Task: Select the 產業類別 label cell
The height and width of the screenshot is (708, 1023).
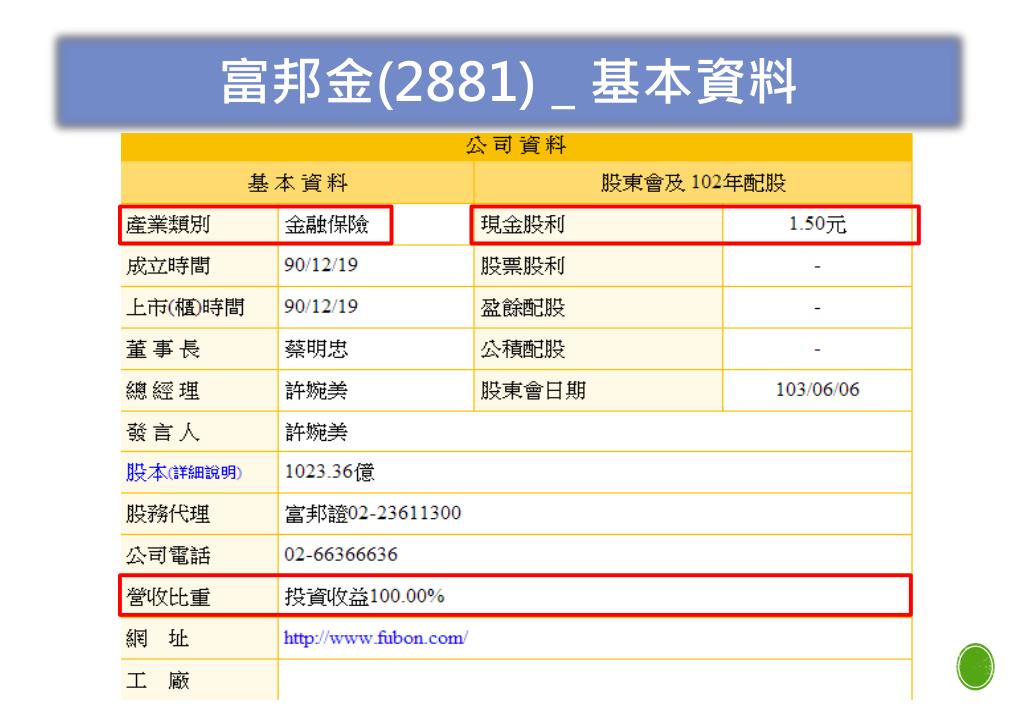Action: coord(200,225)
